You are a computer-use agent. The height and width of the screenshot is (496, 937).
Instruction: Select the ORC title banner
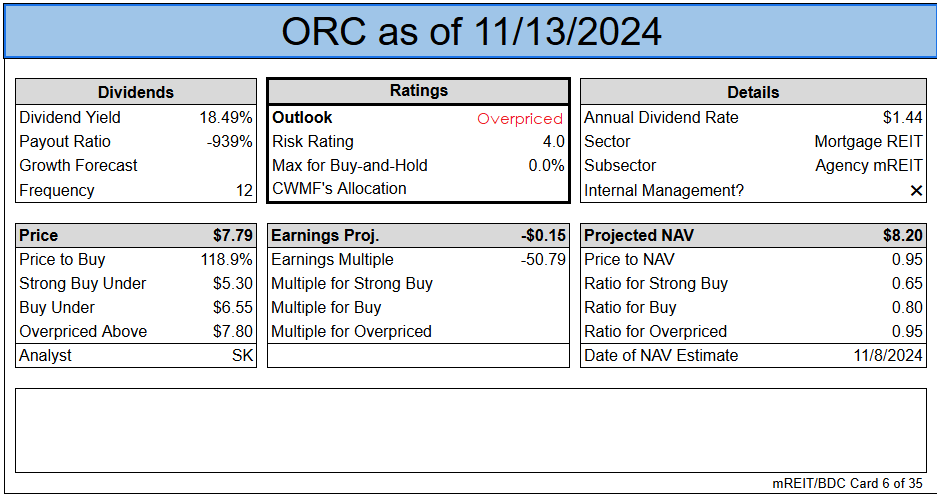(470, 31)
